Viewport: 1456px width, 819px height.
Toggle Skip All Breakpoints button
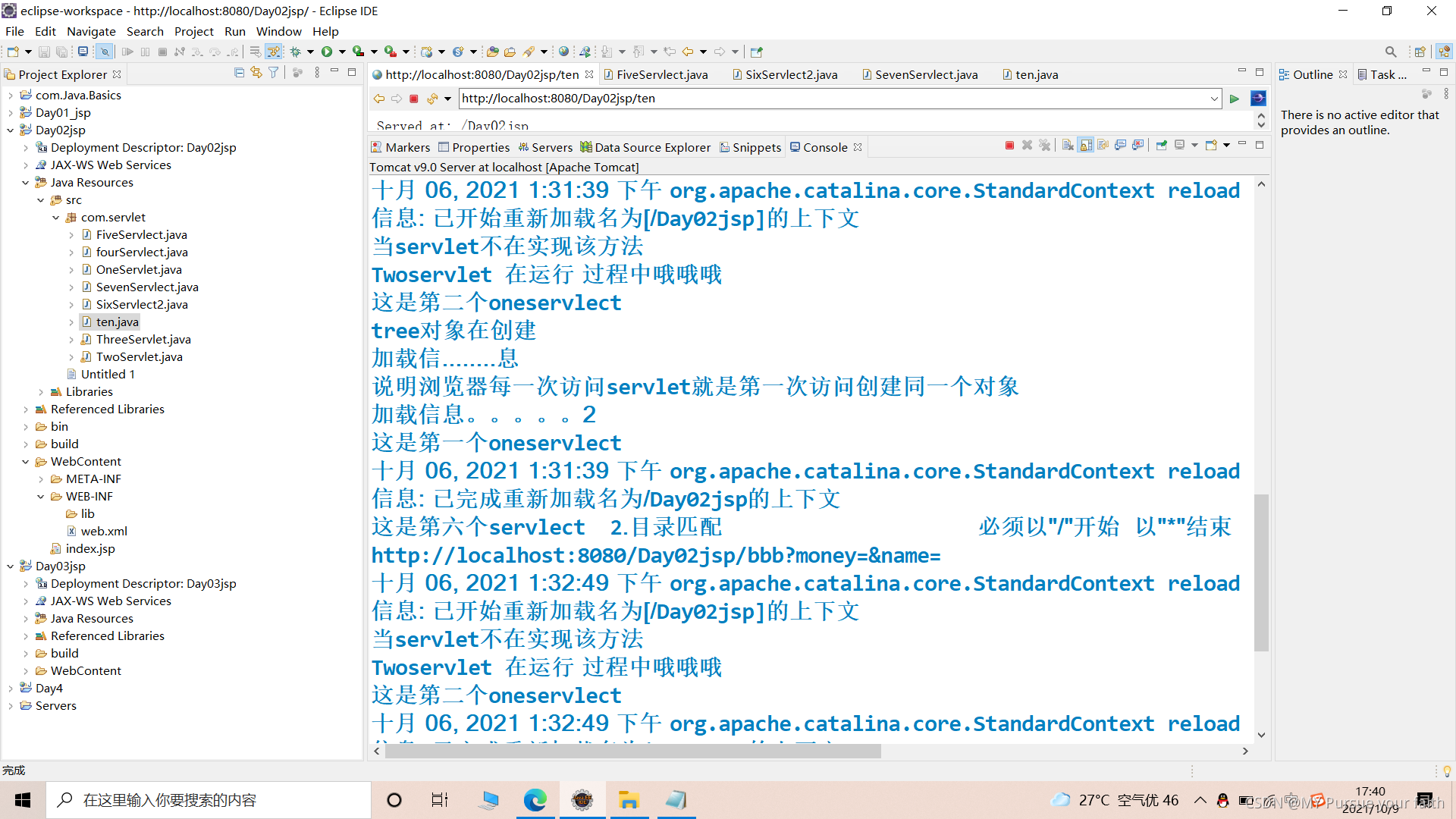[x=105, y=52]
